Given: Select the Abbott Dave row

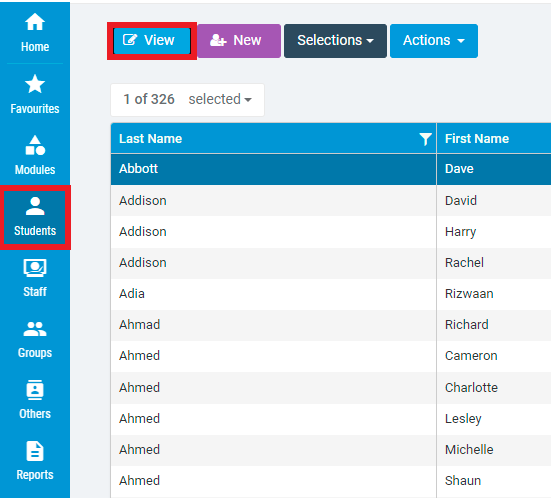Looking at the screenshot, I should [331, 169].
